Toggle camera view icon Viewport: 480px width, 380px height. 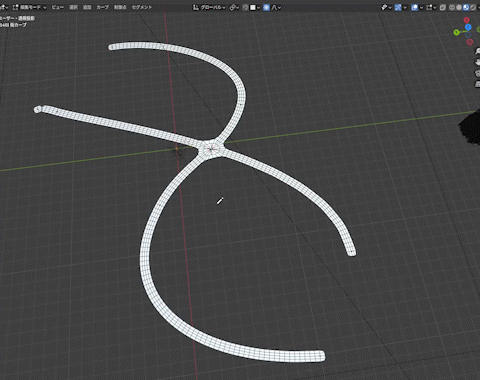pyautogui.click(x=477, y=73)
